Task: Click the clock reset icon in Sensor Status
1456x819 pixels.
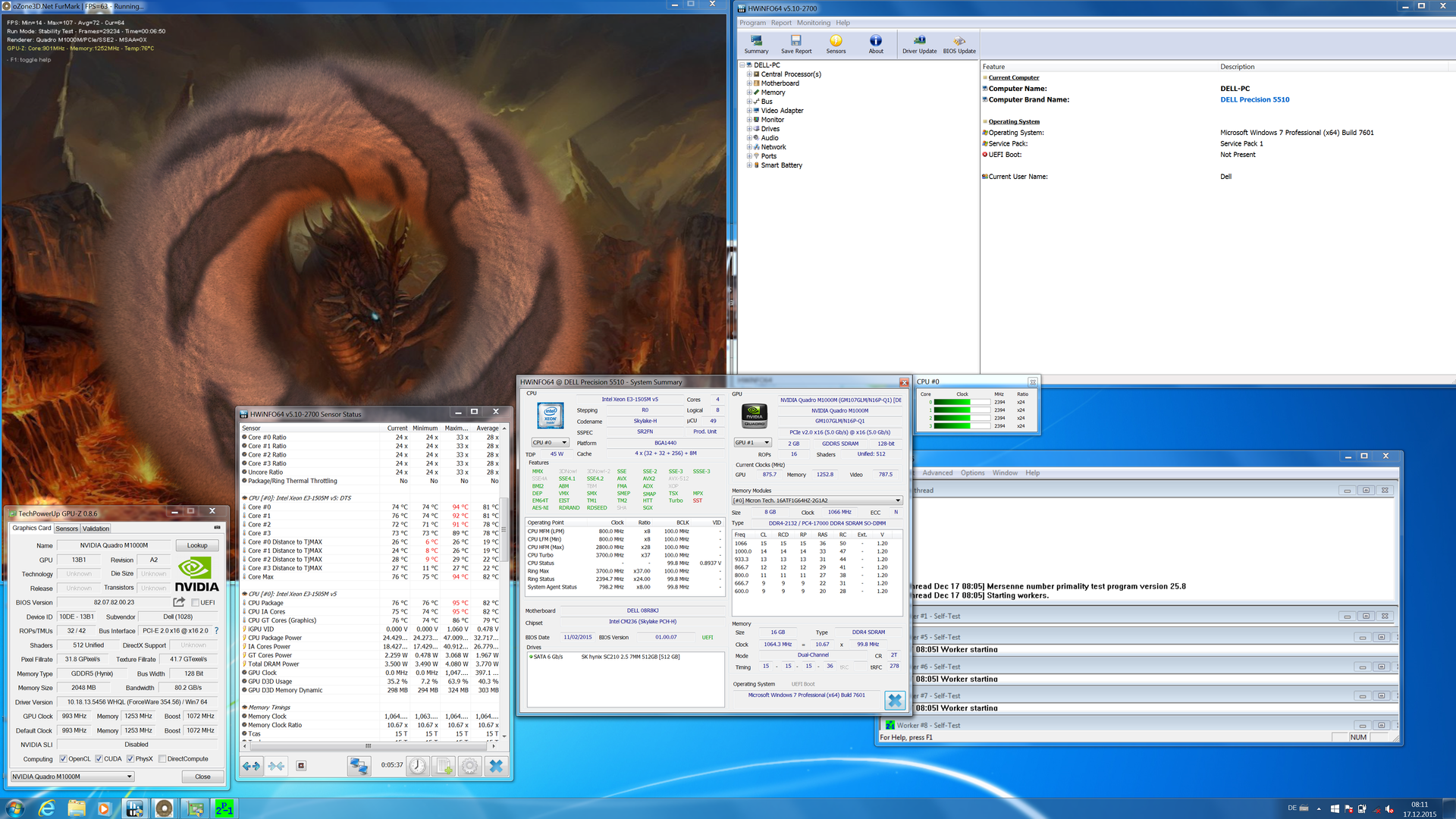Action: 418,766
